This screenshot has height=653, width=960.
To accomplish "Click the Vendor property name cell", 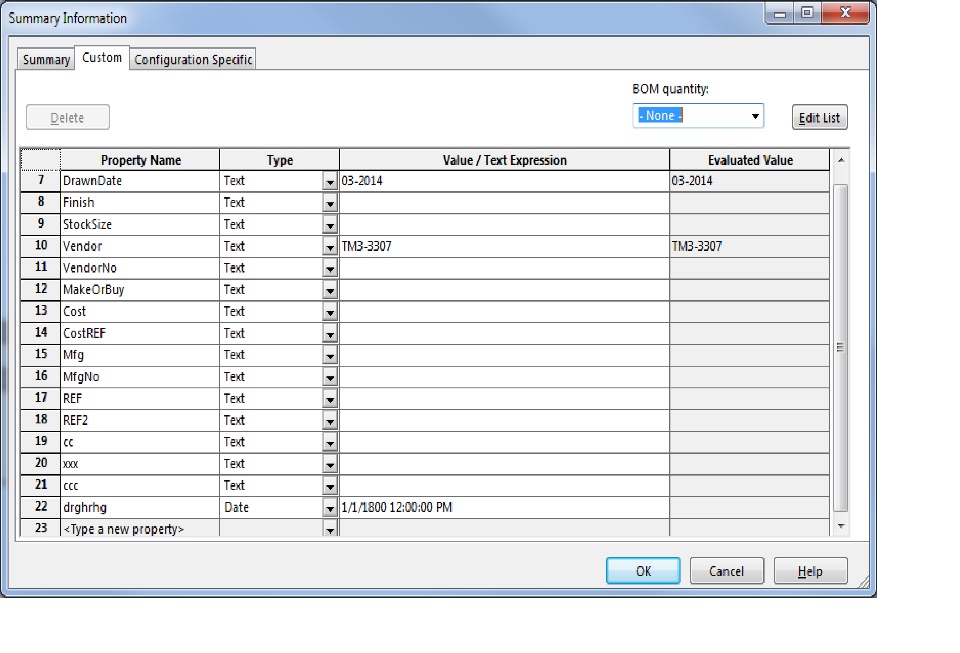I will (x=140, y=246).
